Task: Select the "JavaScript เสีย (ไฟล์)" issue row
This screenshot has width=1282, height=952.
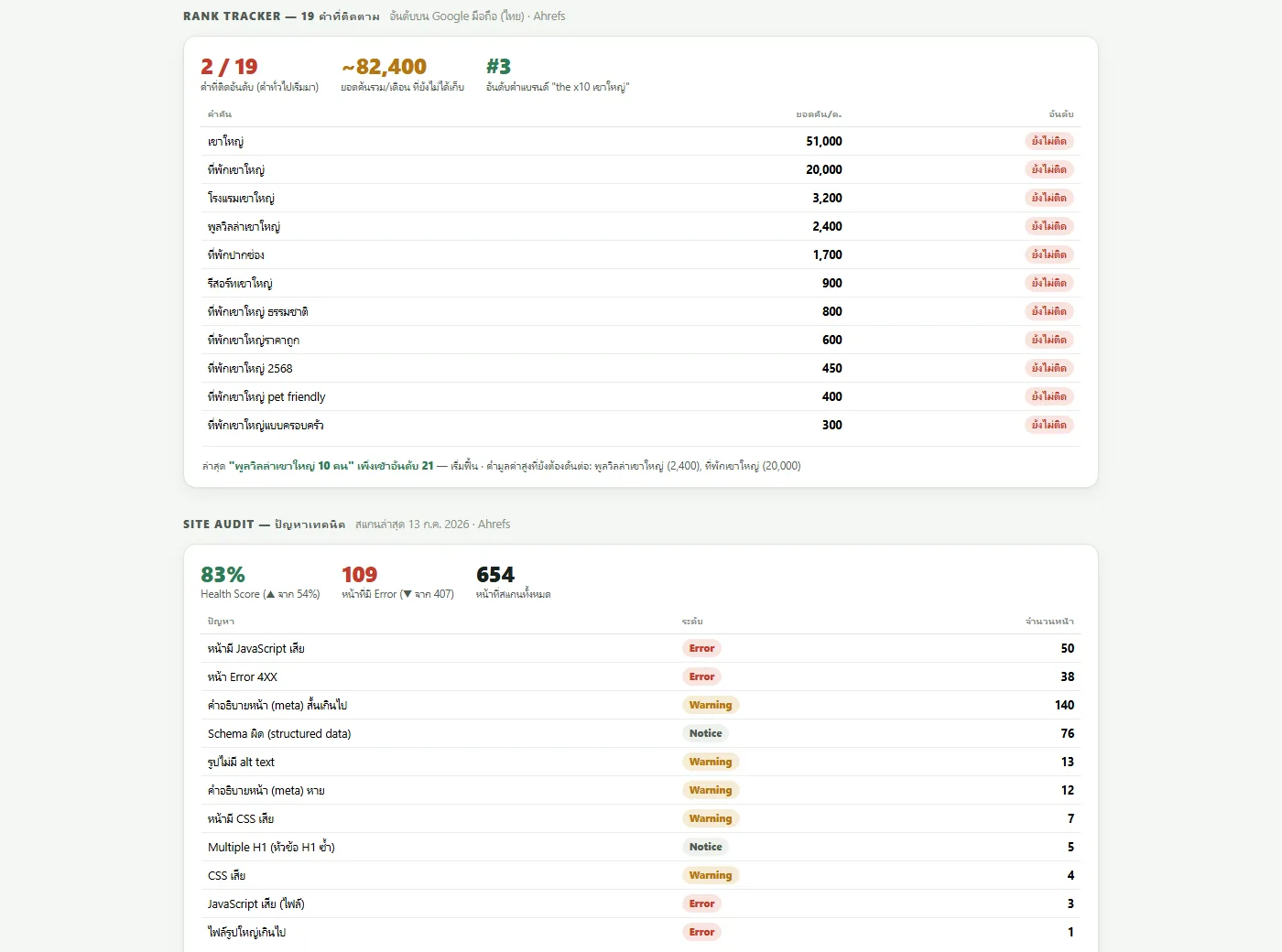Action: pyautogui.click(x=641, y=903)
